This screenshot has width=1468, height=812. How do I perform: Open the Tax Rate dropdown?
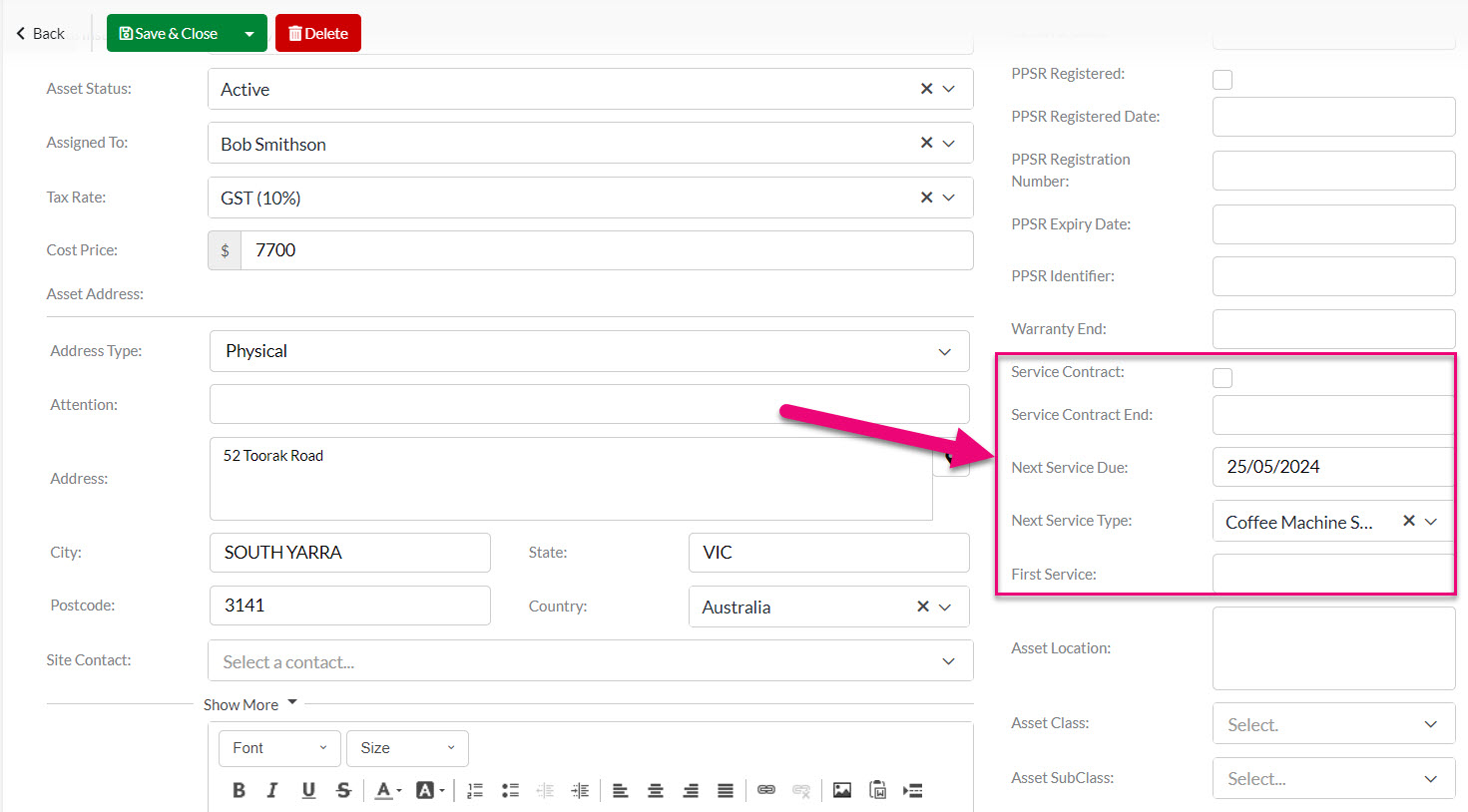pos(949,198)
